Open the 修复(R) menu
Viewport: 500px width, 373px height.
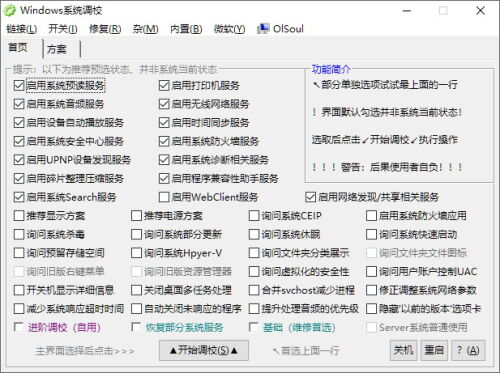105,29
